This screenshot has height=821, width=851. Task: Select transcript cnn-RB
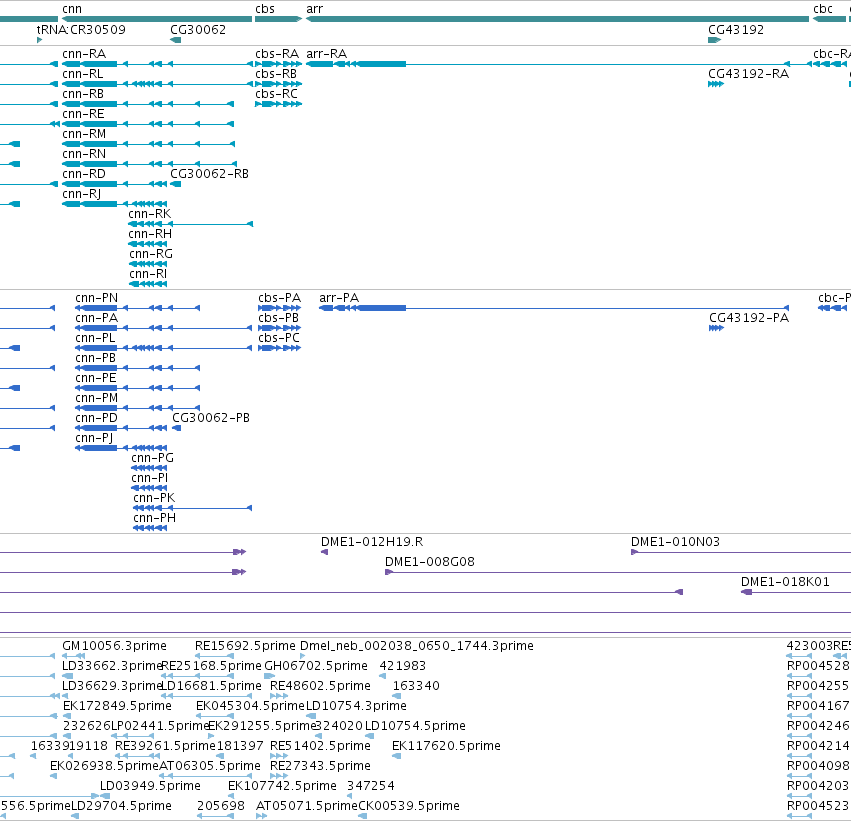coord(83,94)
